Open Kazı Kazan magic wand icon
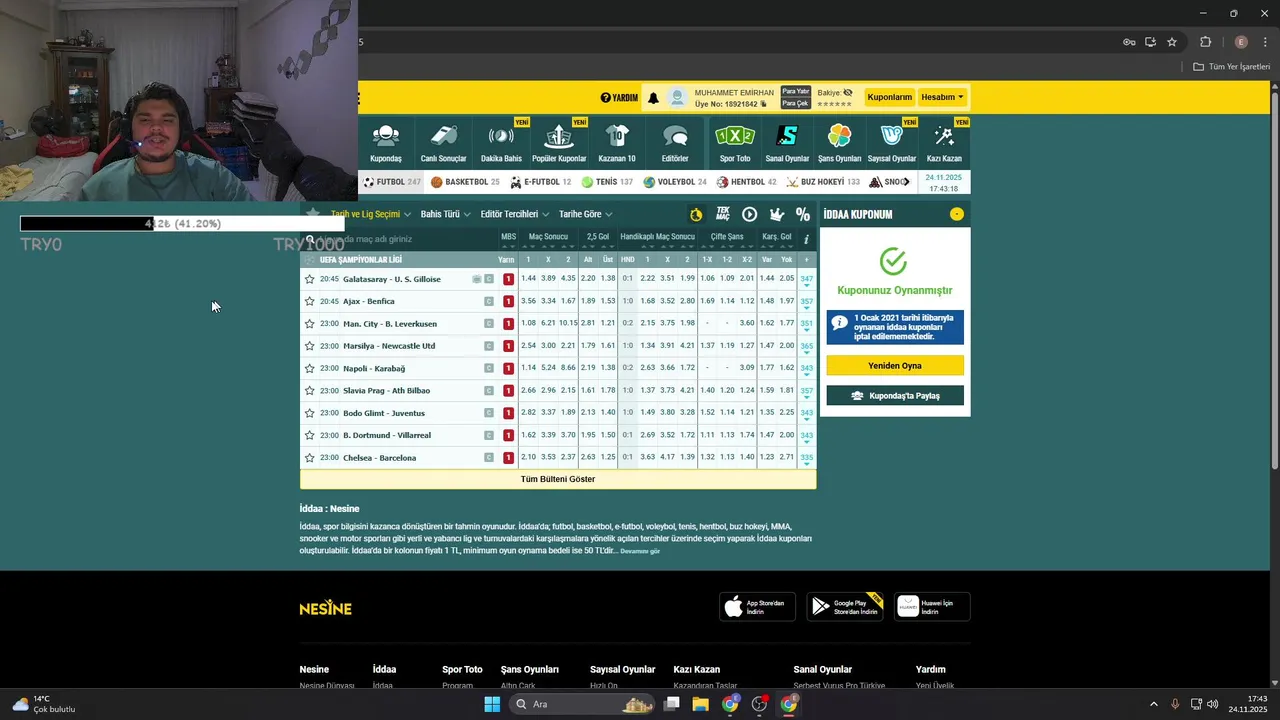 point(944,136)
